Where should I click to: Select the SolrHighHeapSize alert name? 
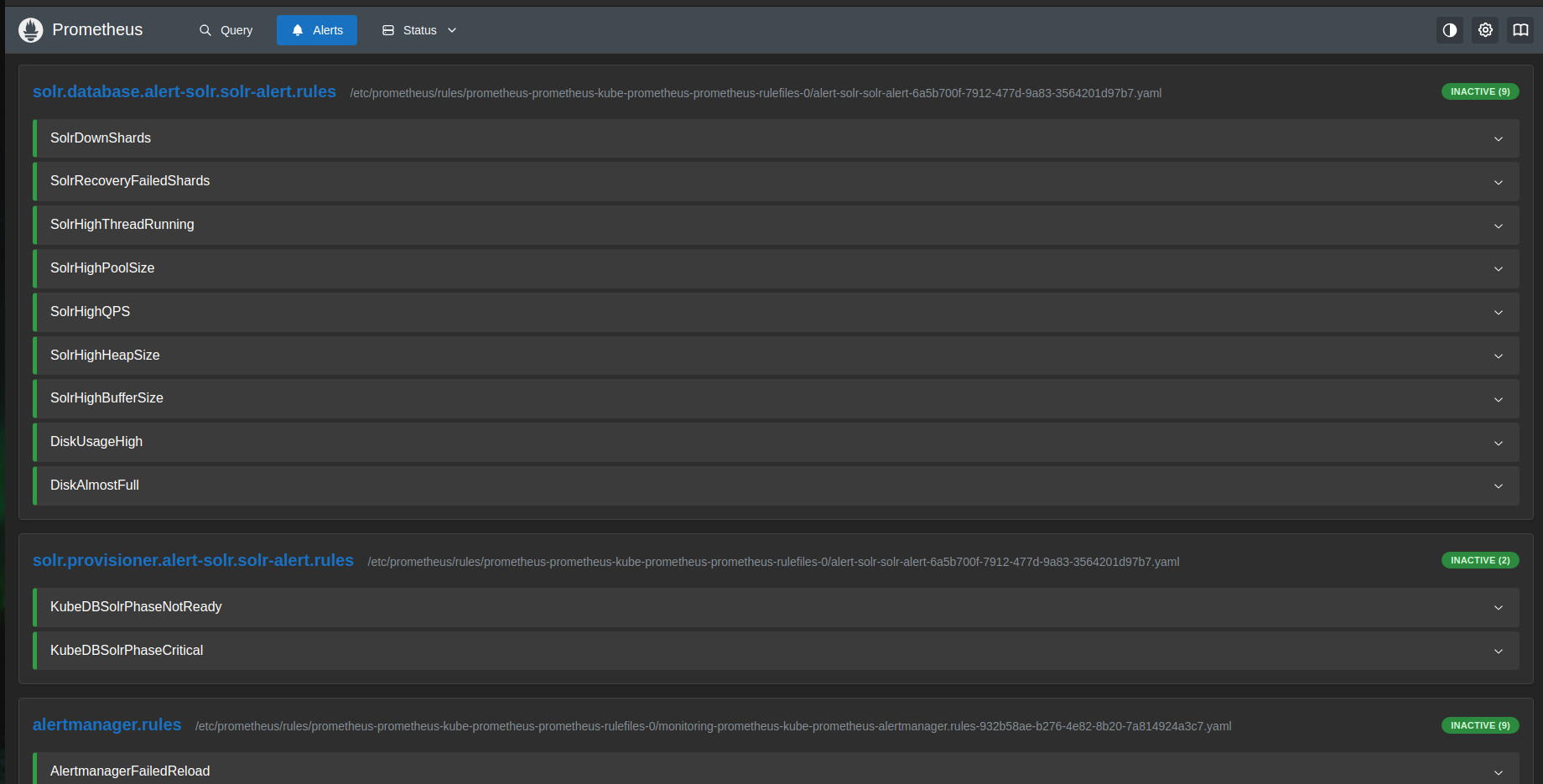click(x=105, y=356)
